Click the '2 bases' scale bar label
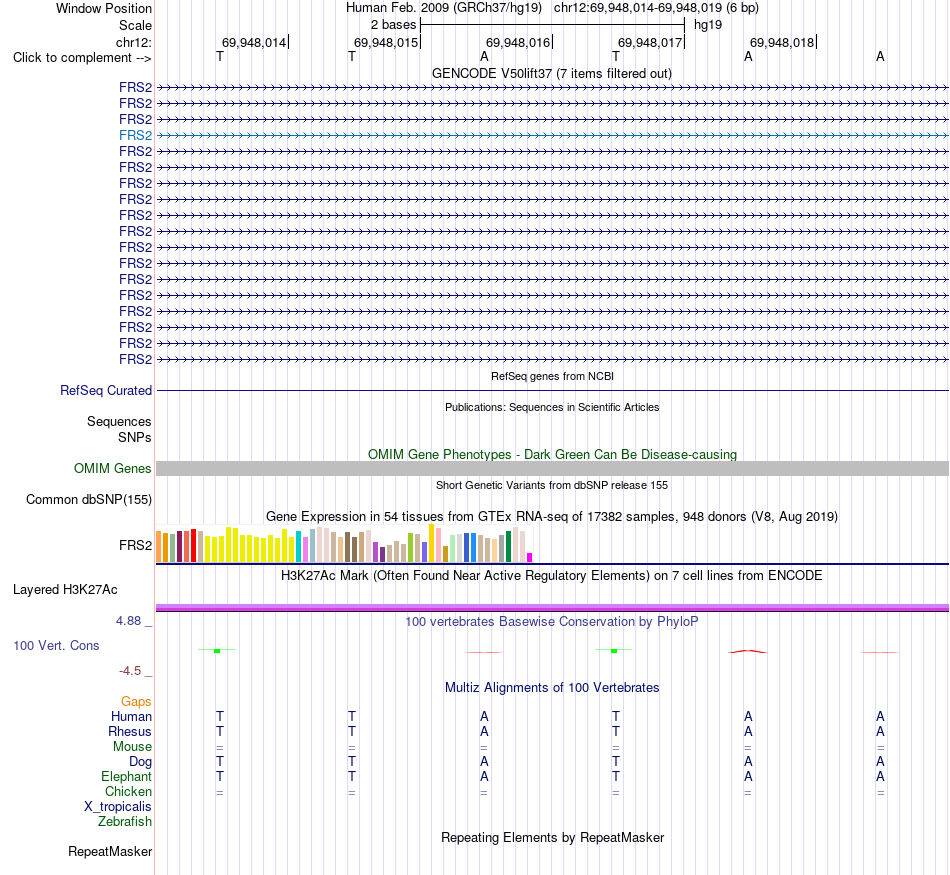The image size is (950, 875). coord(393,25)
